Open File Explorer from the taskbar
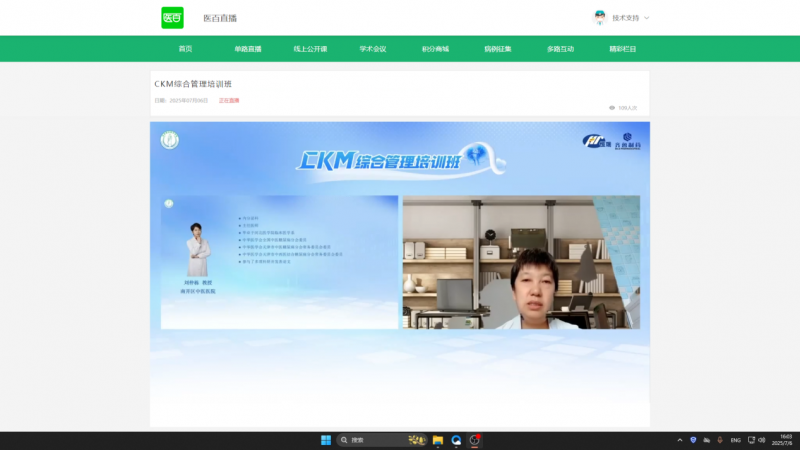This screenshot has width=800, height=450. 438,440
